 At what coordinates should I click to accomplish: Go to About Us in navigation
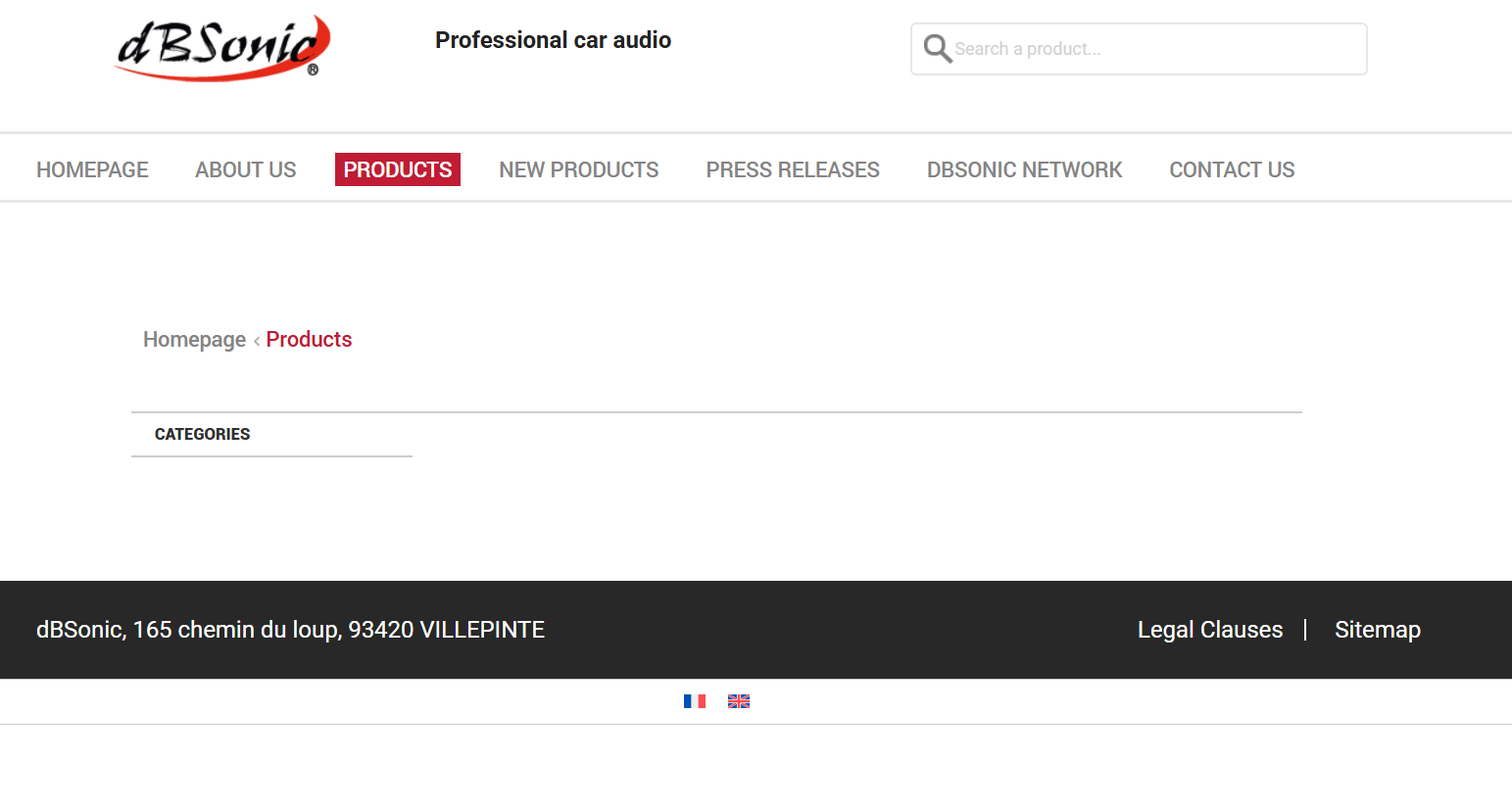245,169
